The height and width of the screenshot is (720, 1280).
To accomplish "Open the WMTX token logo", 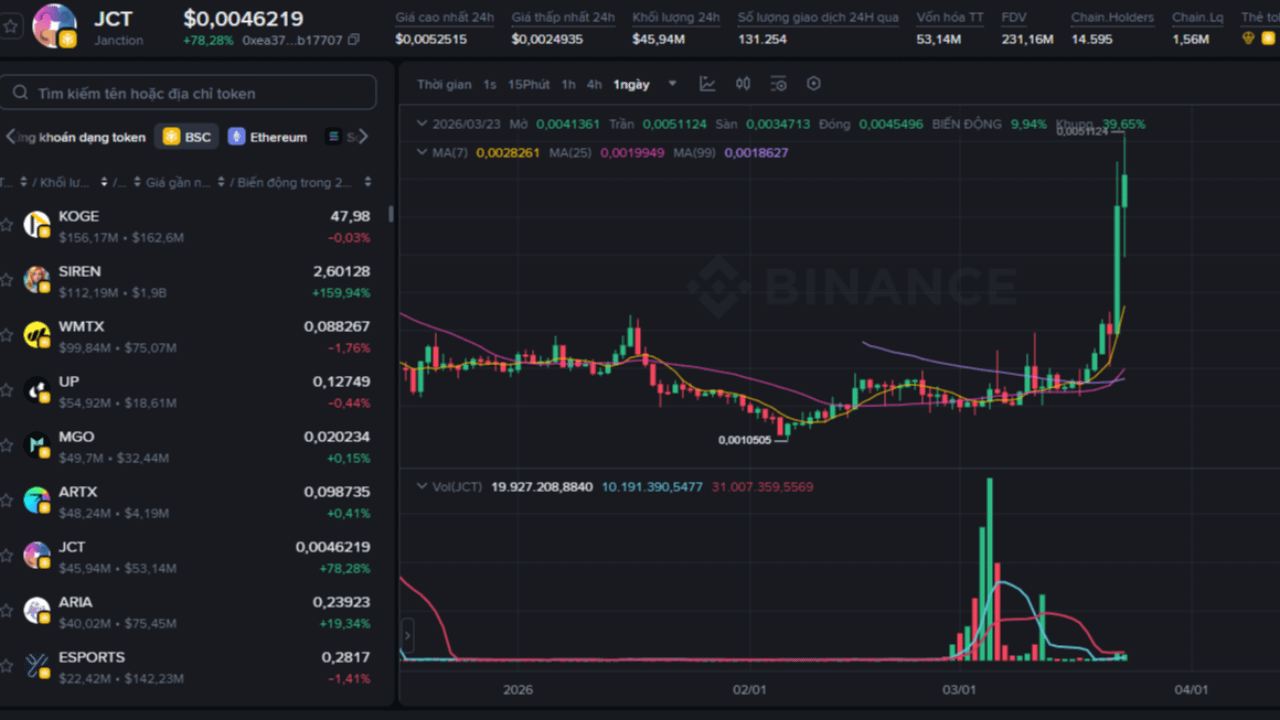I will coord(37,335).
